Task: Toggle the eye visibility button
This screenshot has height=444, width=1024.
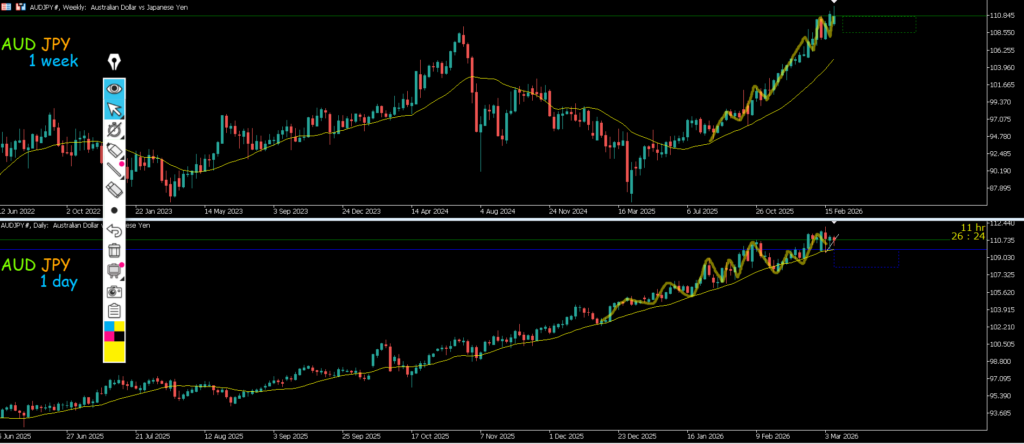Action: [x=114, y=88]
